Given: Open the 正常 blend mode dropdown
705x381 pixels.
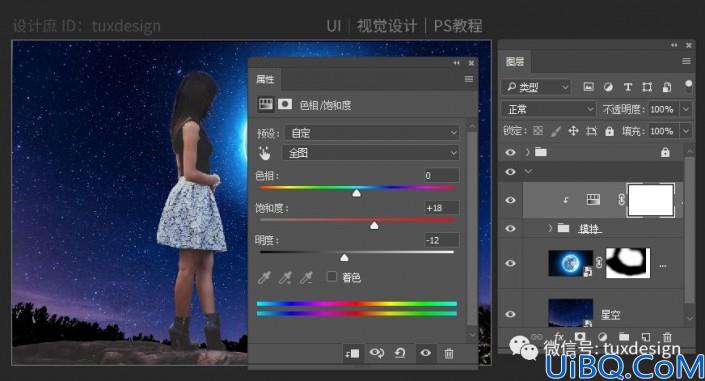Looking at the screenshot, I should (x=549, y=109).
